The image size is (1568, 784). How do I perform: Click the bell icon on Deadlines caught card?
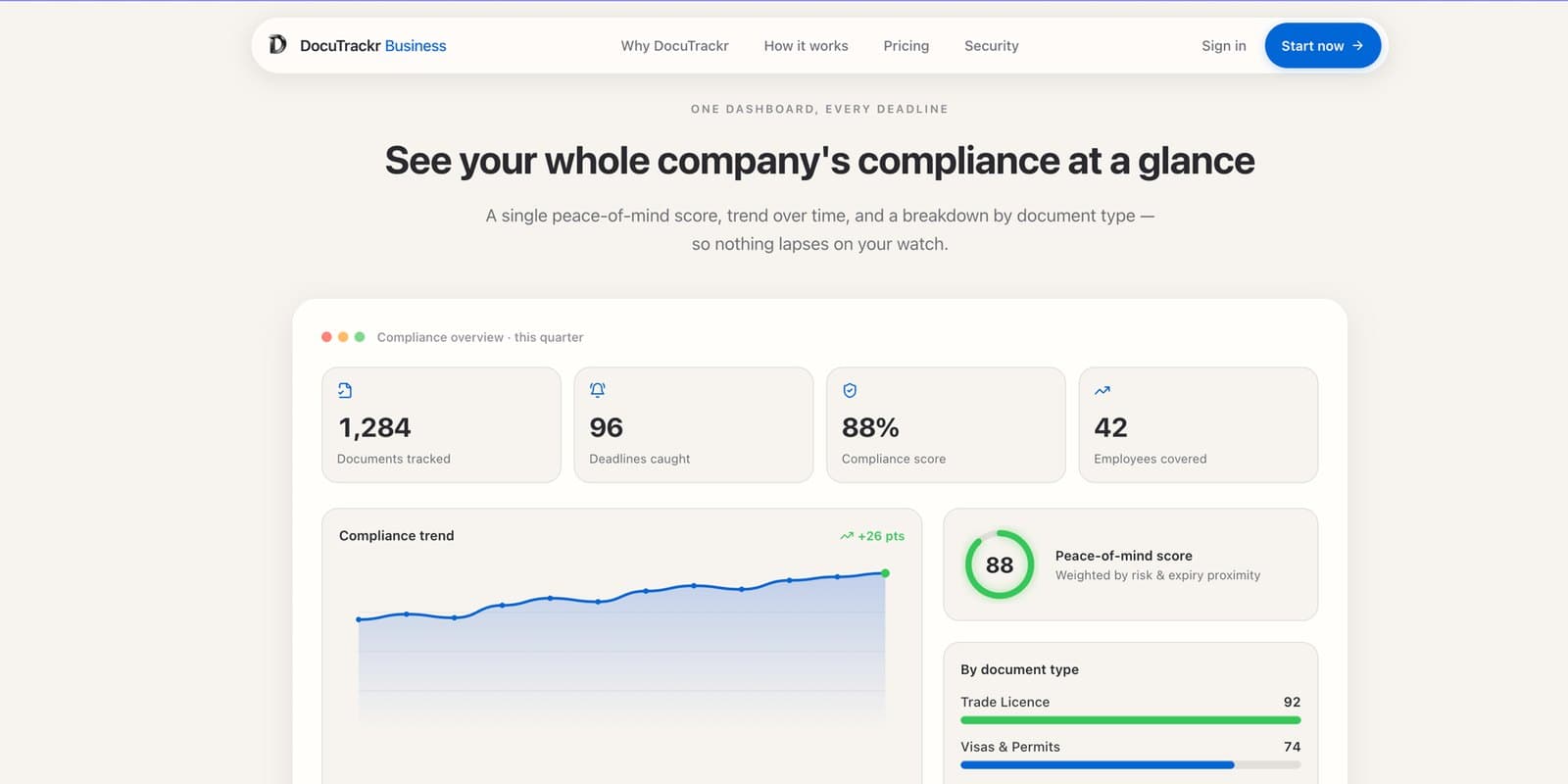tap(597, 390)
